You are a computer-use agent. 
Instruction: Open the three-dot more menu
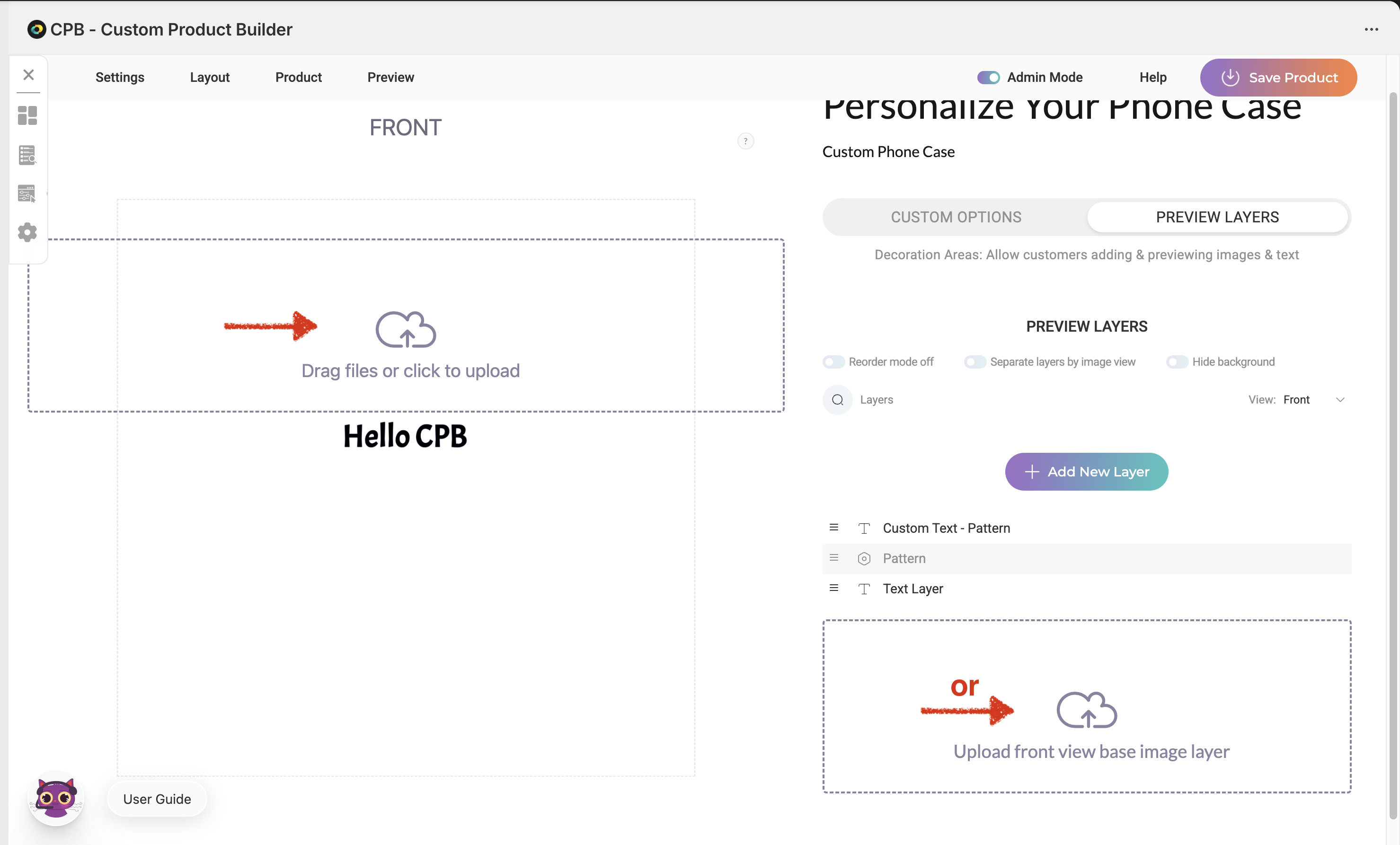1371,29
